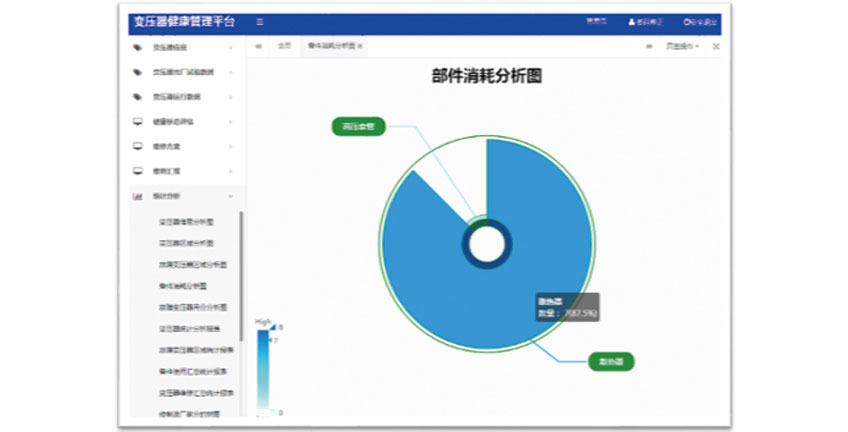Click the tag icon of the first sidebar item

click(x=137, y=47)
